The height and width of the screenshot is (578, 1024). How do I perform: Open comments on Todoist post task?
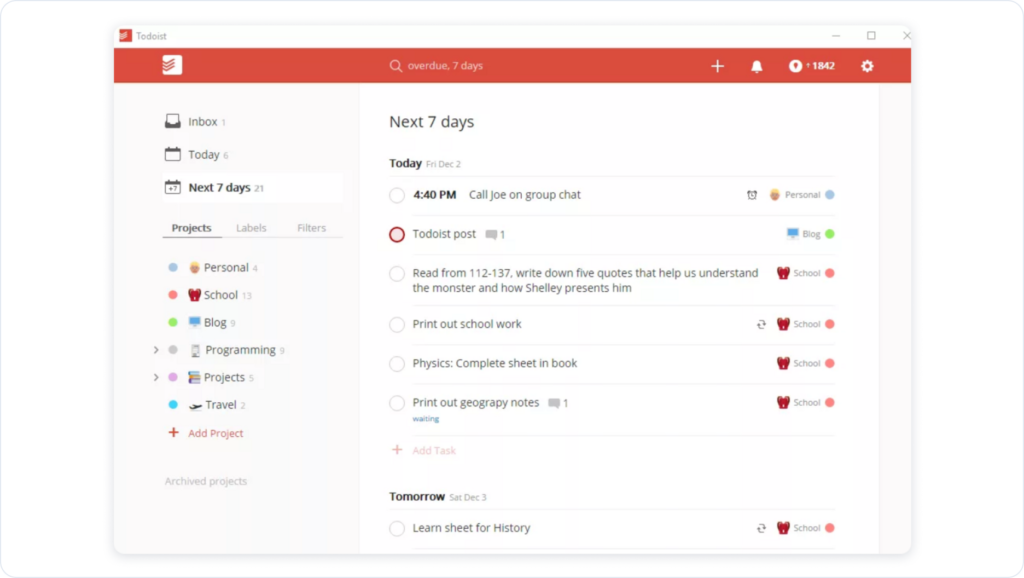pos(495,234)
